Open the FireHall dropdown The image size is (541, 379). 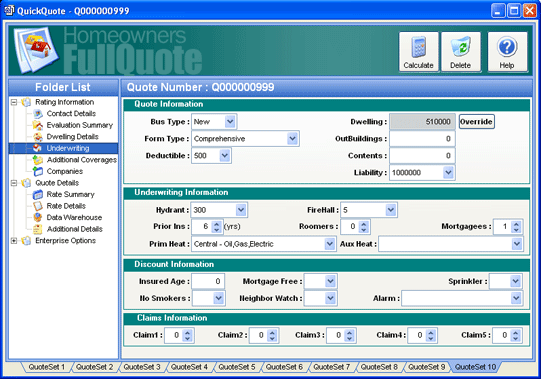(x=391, y=210)
